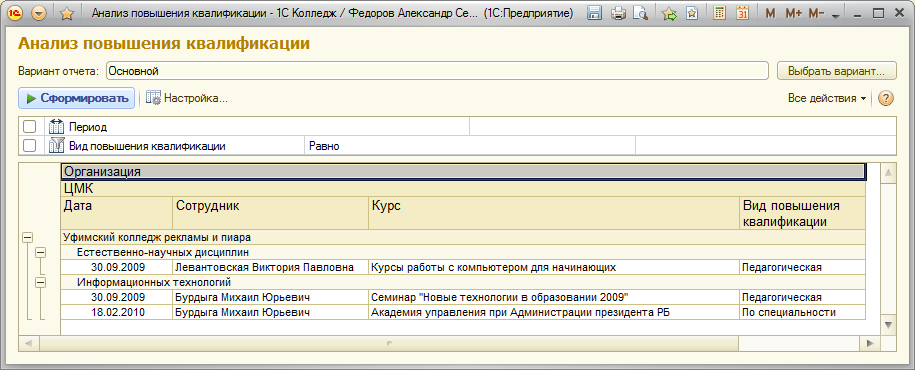Image resolution: width=915 pixels, height=370 pixels.
Task: Click Бурдыга Михаил Юрьевич in seminar row
Action: pyautogui.click(x=271, y=297)
